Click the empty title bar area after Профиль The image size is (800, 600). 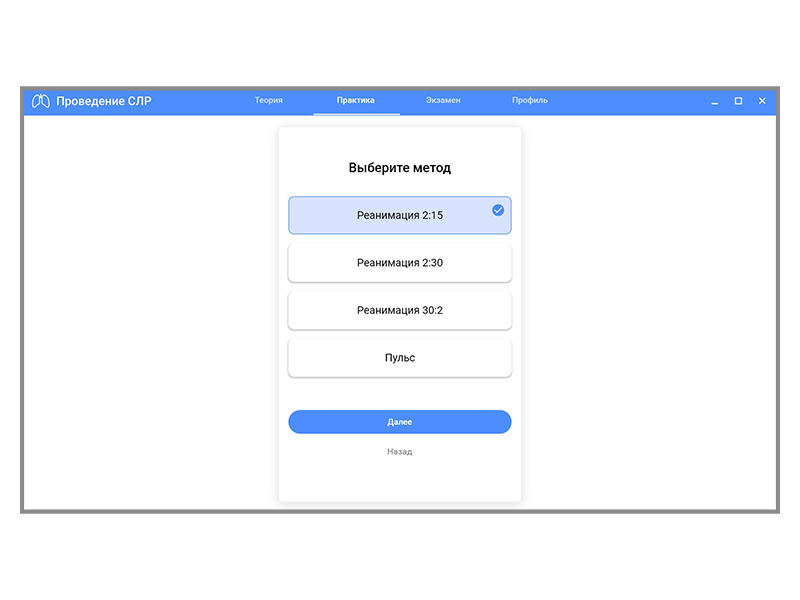coord(630,101)
